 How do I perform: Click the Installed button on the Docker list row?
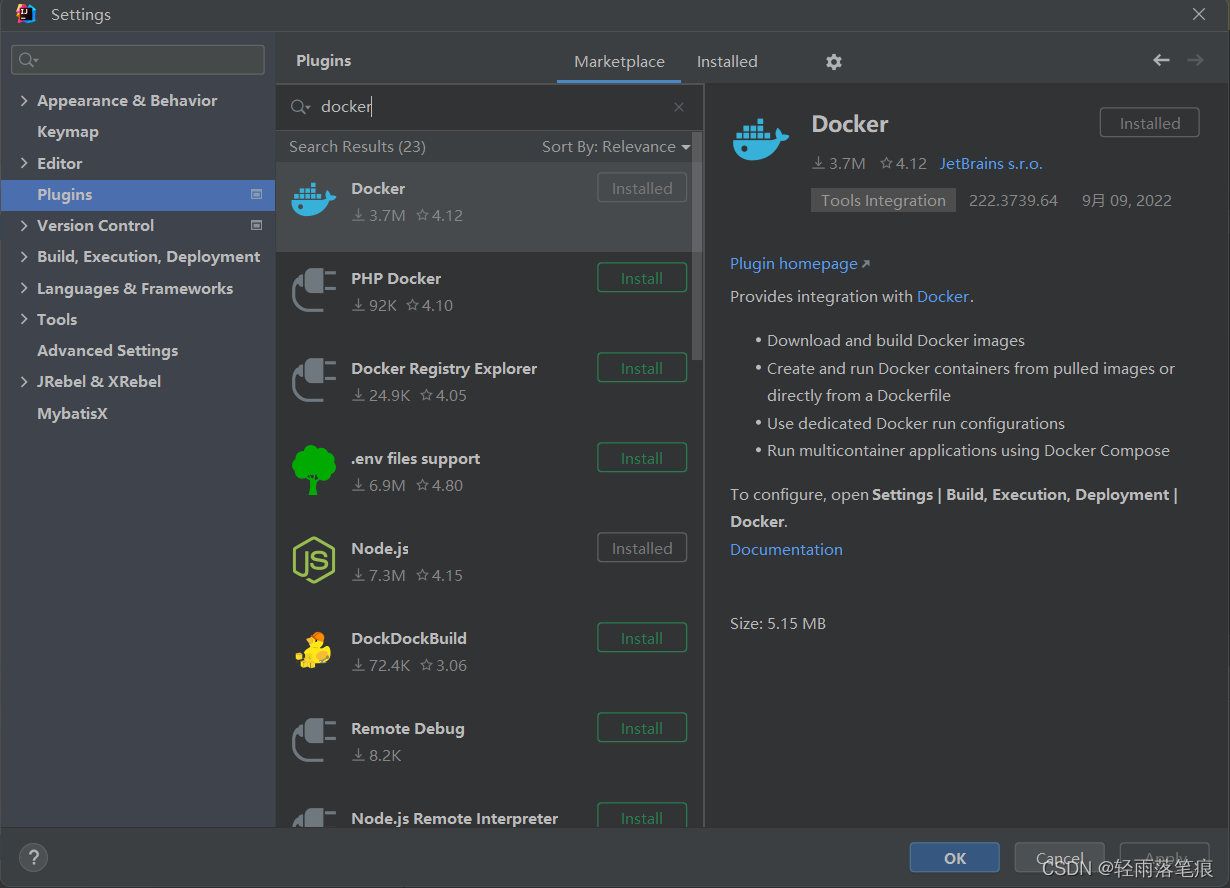click(642, 188)
